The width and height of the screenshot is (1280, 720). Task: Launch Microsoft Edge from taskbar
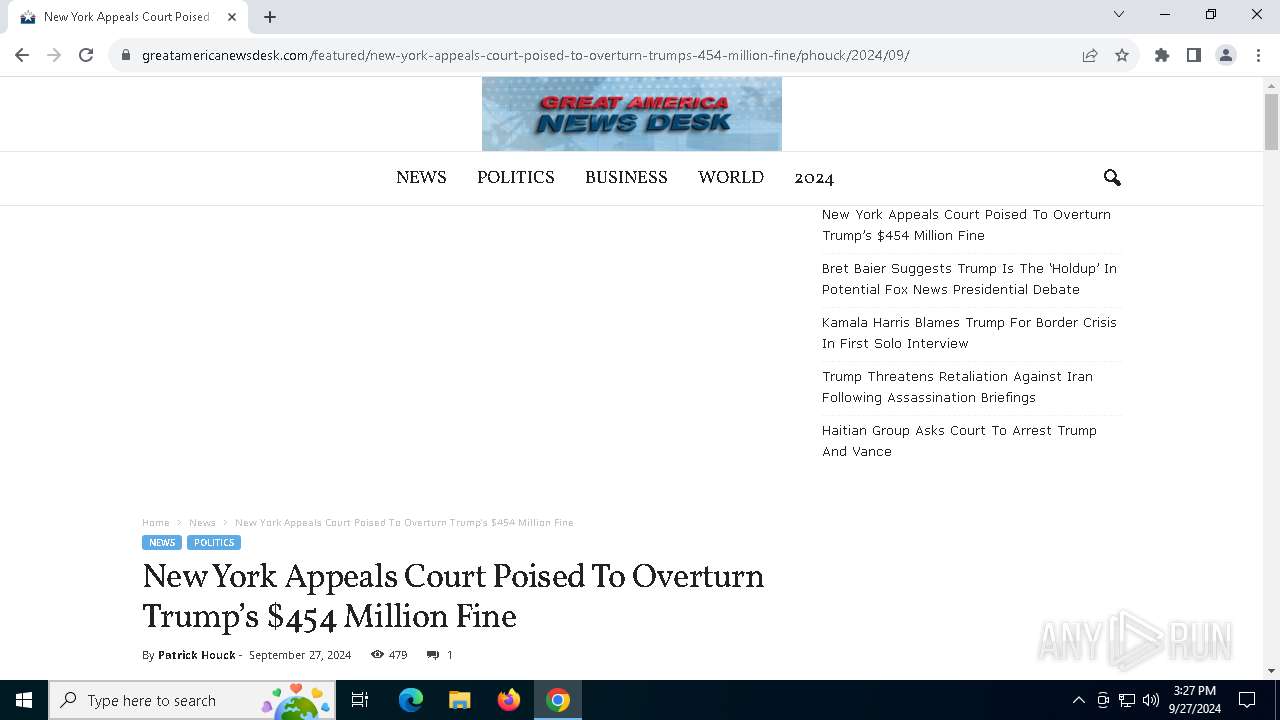click(411, 700)
